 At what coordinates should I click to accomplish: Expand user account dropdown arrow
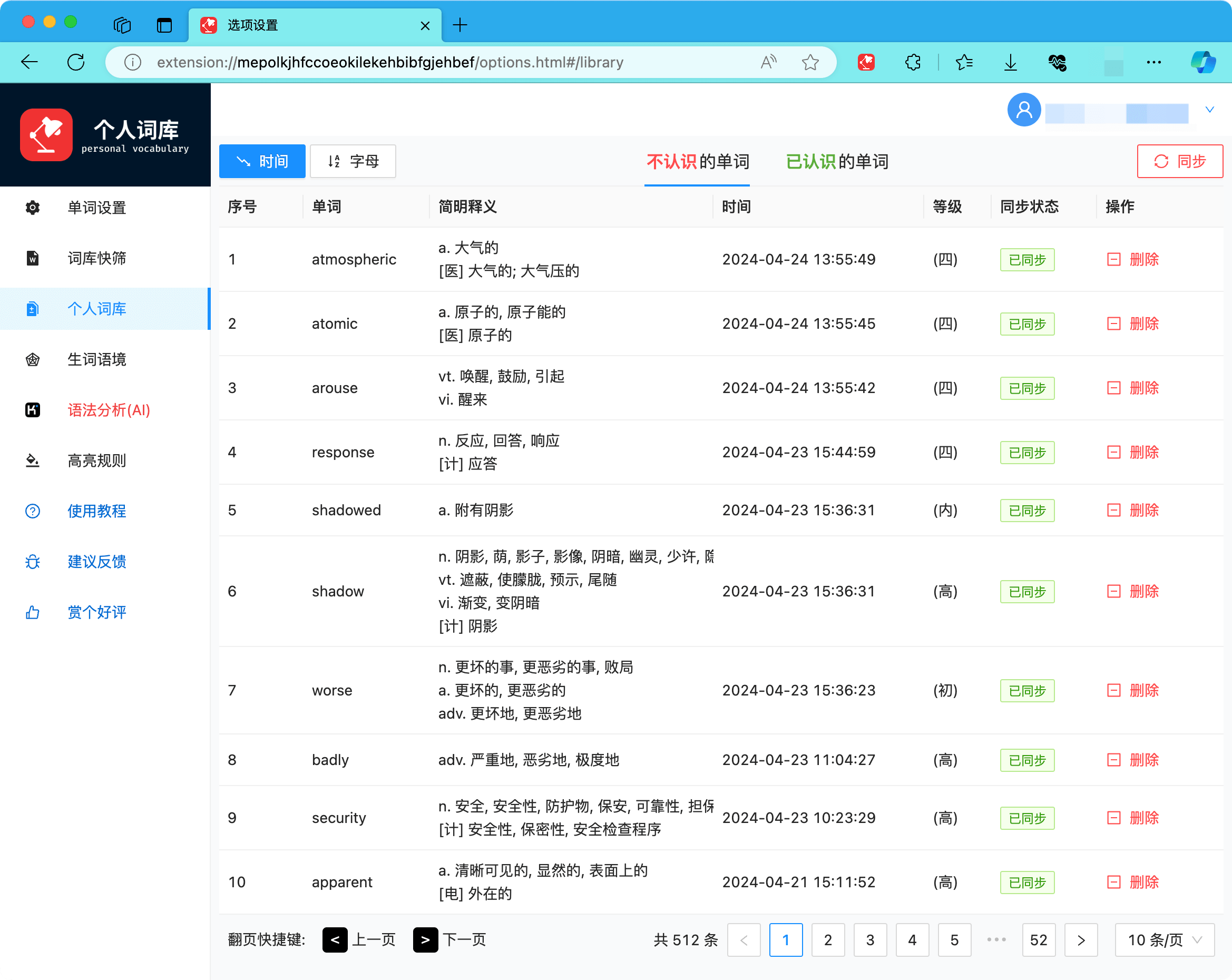1209,110
